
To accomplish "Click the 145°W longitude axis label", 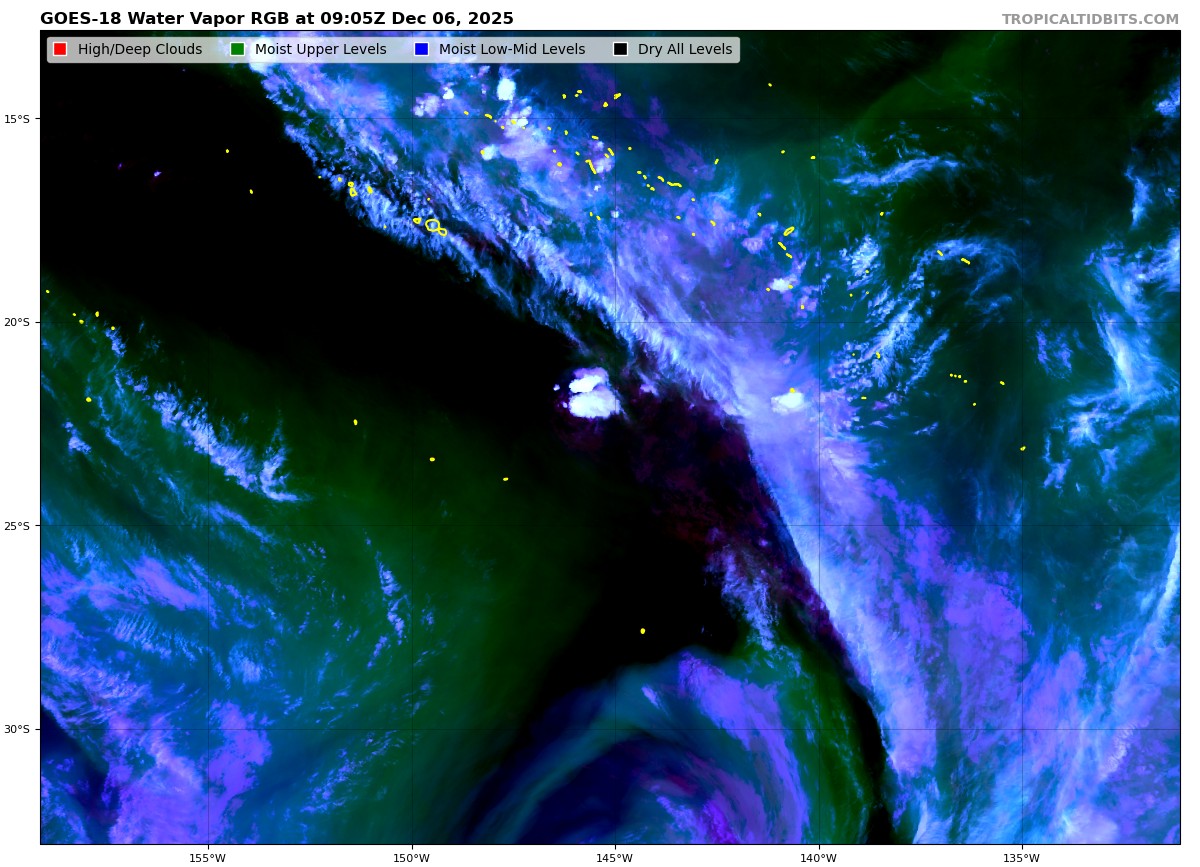I will pos(615,857).
